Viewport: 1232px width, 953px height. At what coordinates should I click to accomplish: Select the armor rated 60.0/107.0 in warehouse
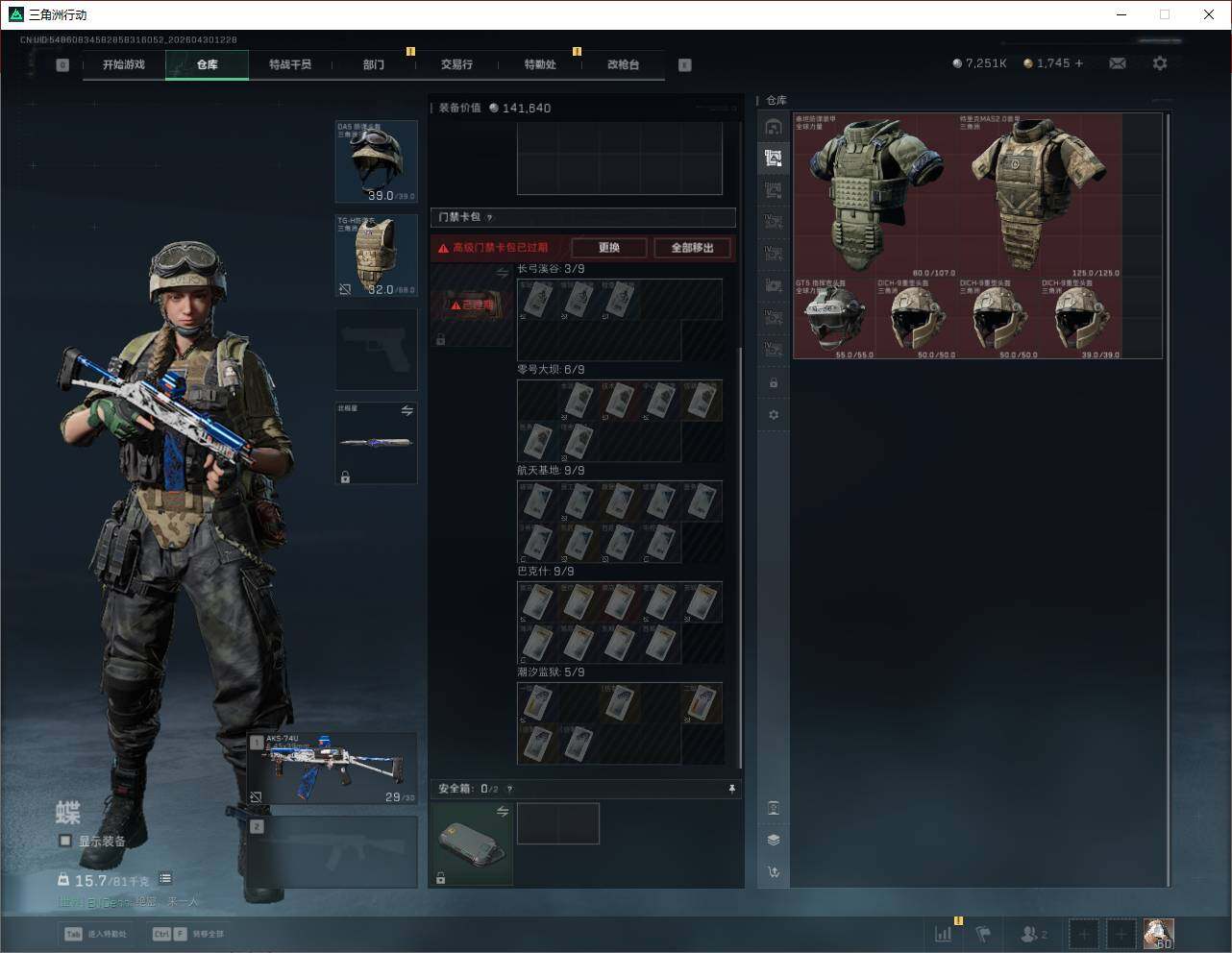point(875,196)
